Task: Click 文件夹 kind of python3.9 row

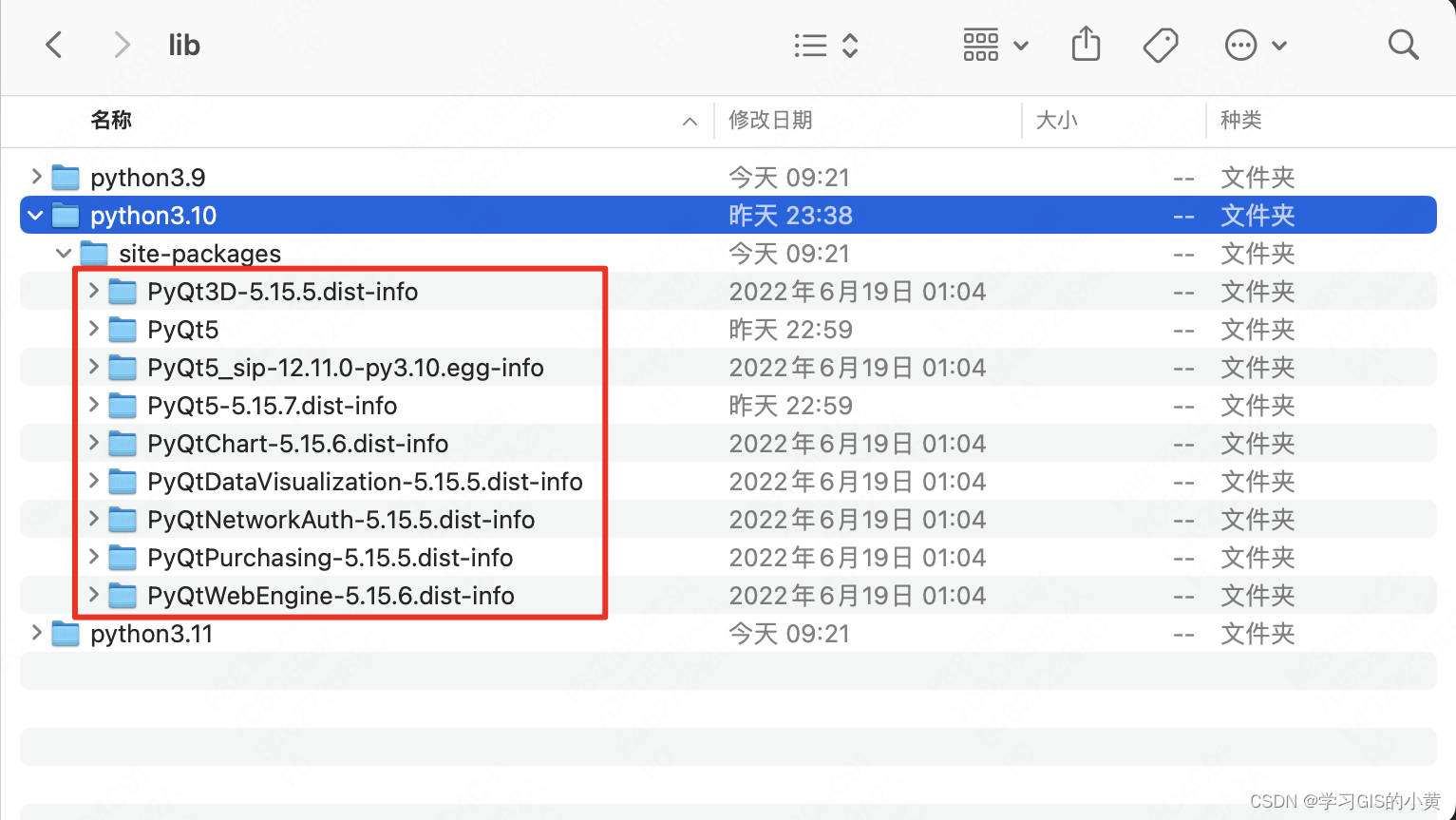Action: coord(1257,178)
